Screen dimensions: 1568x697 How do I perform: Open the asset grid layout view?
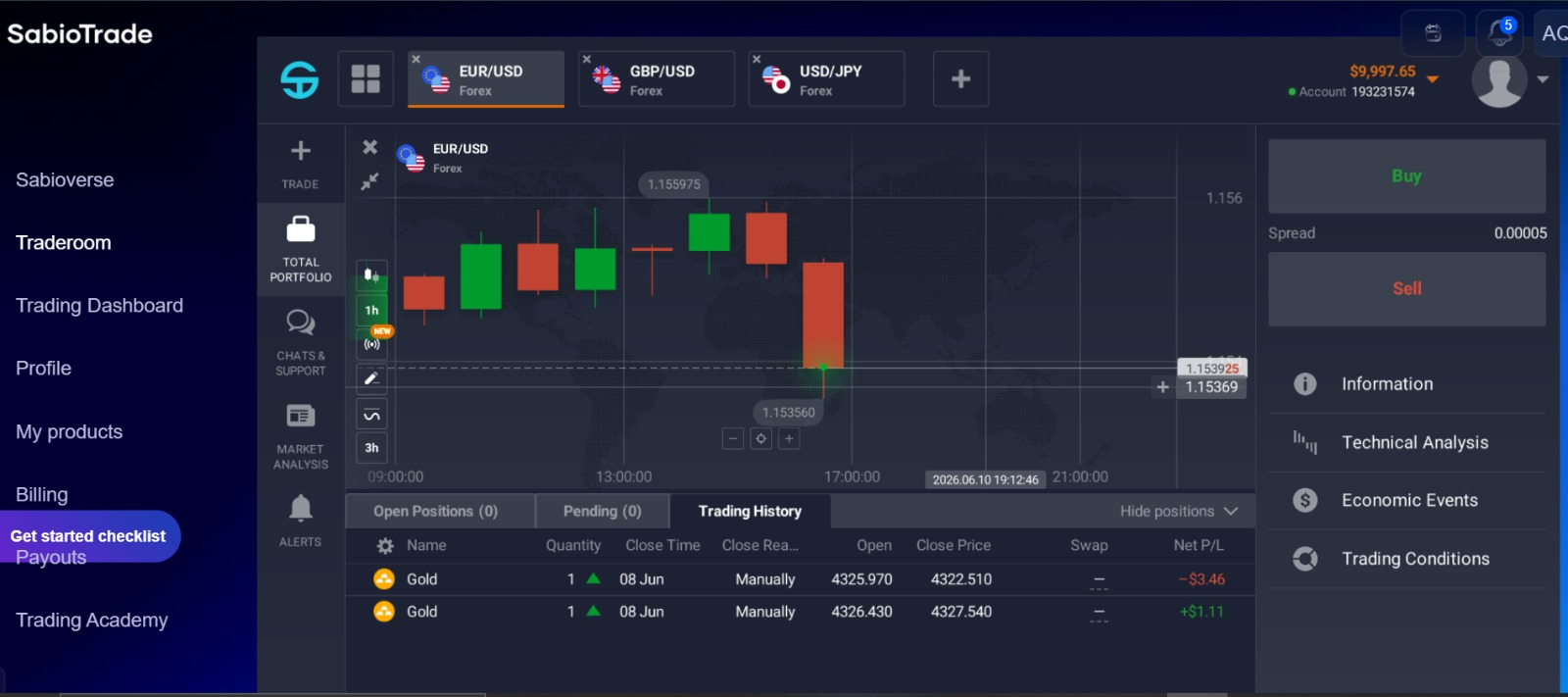pos(366,78)
